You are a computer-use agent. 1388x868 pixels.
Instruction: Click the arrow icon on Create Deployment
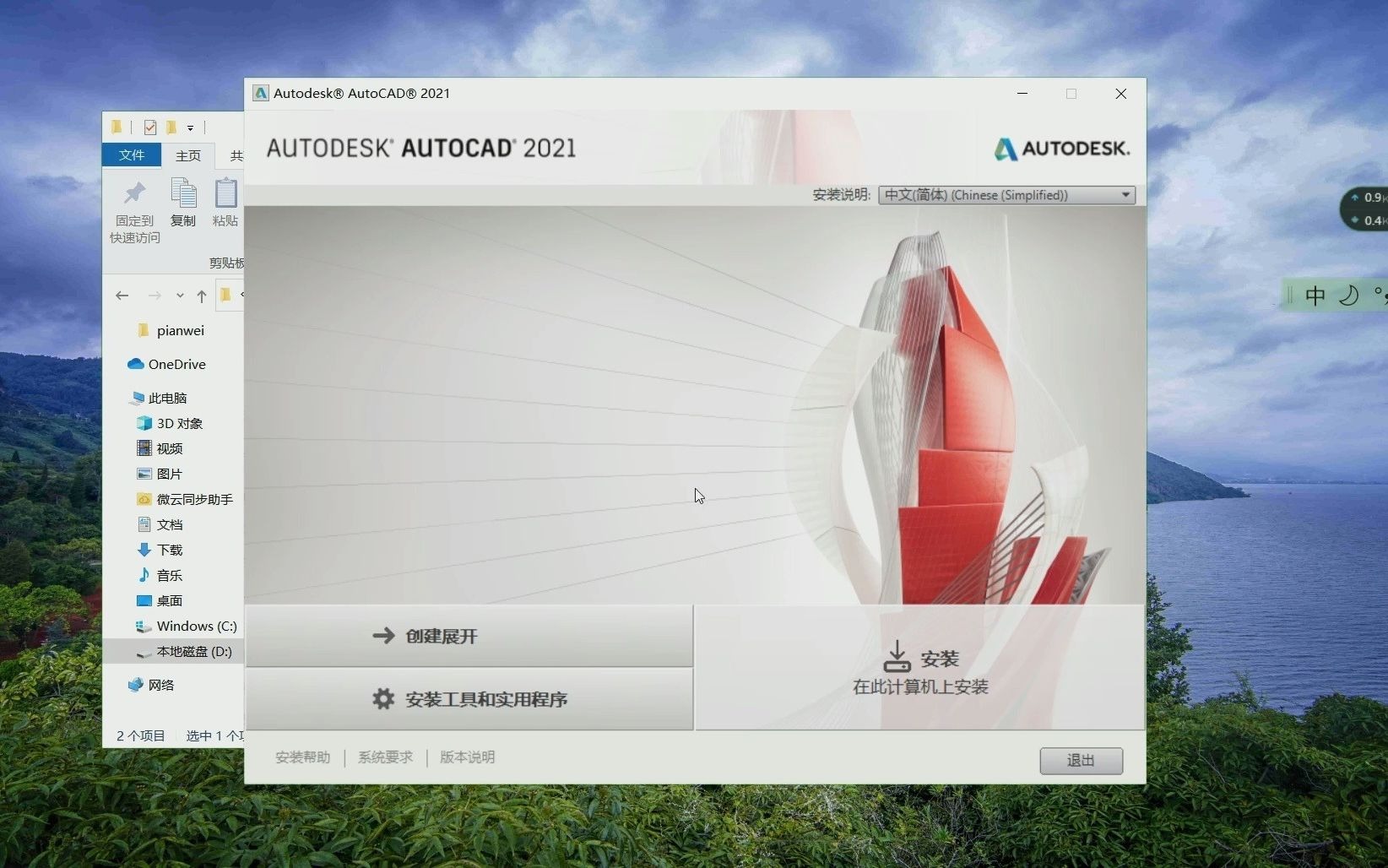[383, 635]
